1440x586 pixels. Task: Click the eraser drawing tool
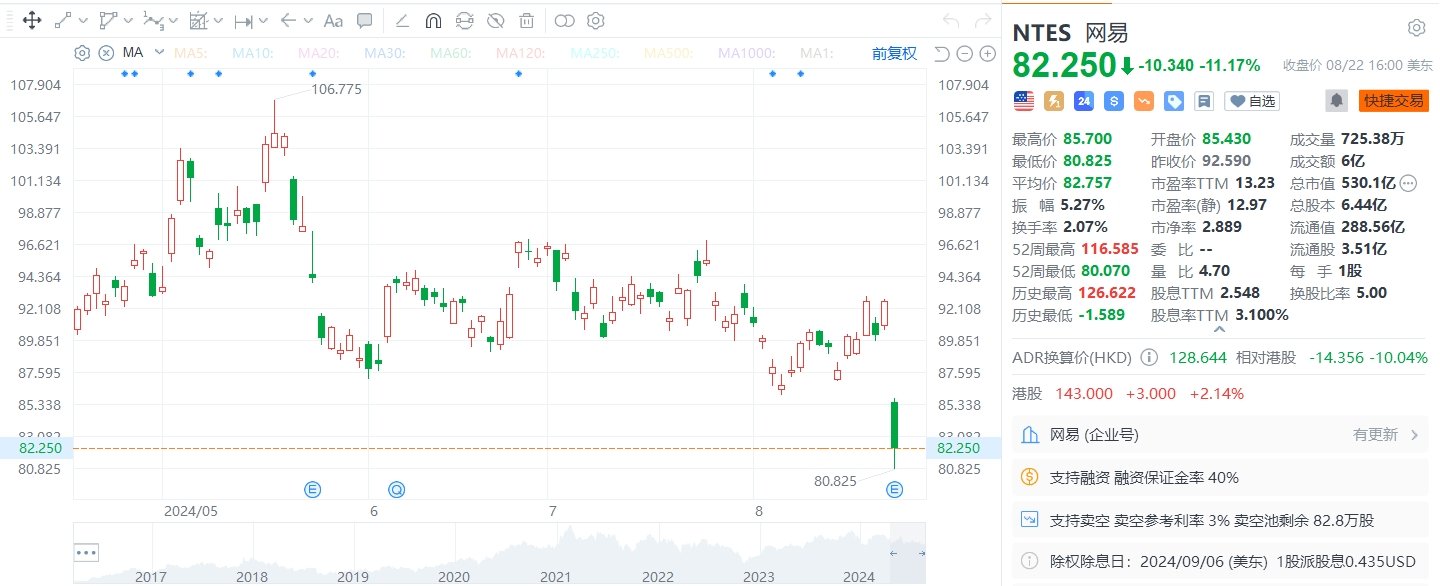(x=402, y=20)
